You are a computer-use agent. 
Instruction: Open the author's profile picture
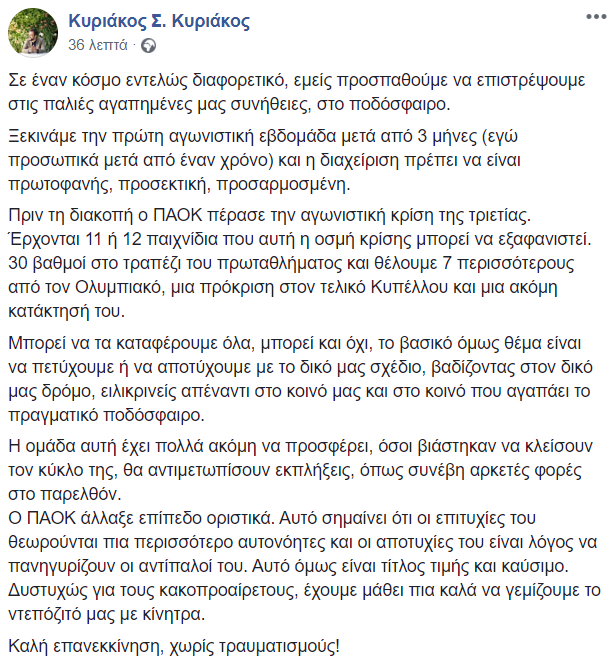34,31
